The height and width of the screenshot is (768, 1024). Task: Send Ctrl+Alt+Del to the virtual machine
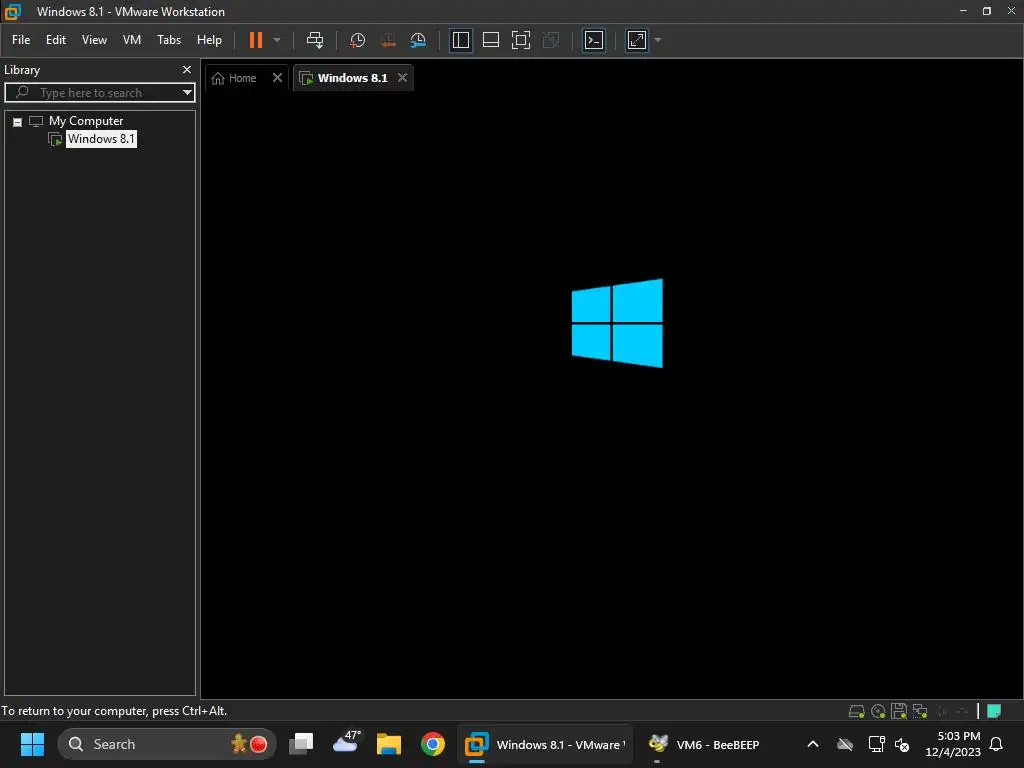point(315,40)
